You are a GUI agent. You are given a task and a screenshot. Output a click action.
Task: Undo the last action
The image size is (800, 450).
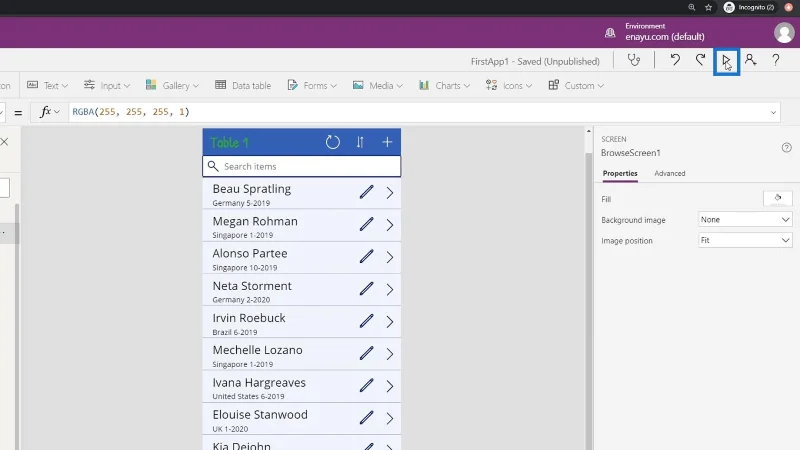[x=675, y=60]
